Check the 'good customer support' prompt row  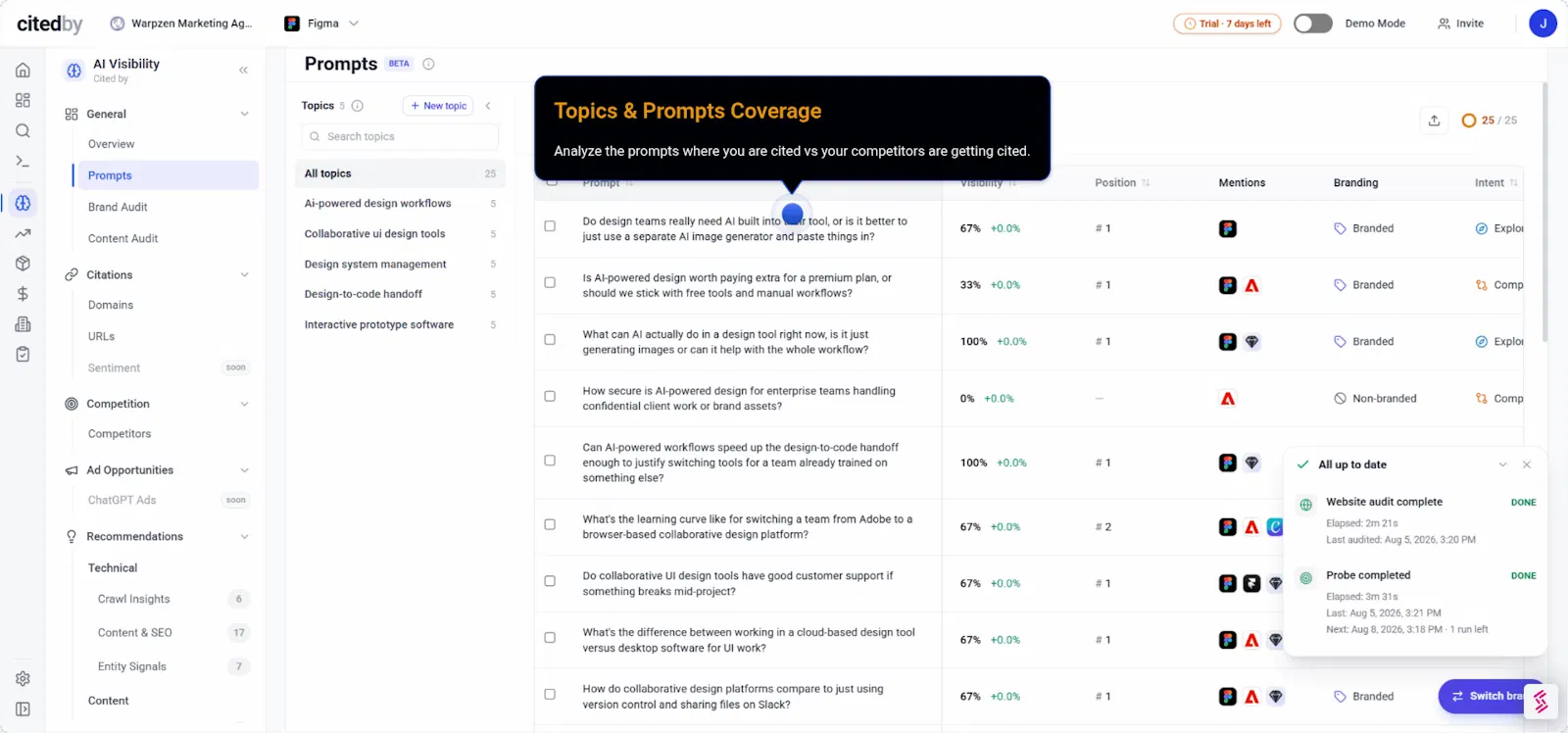[550, 581]
